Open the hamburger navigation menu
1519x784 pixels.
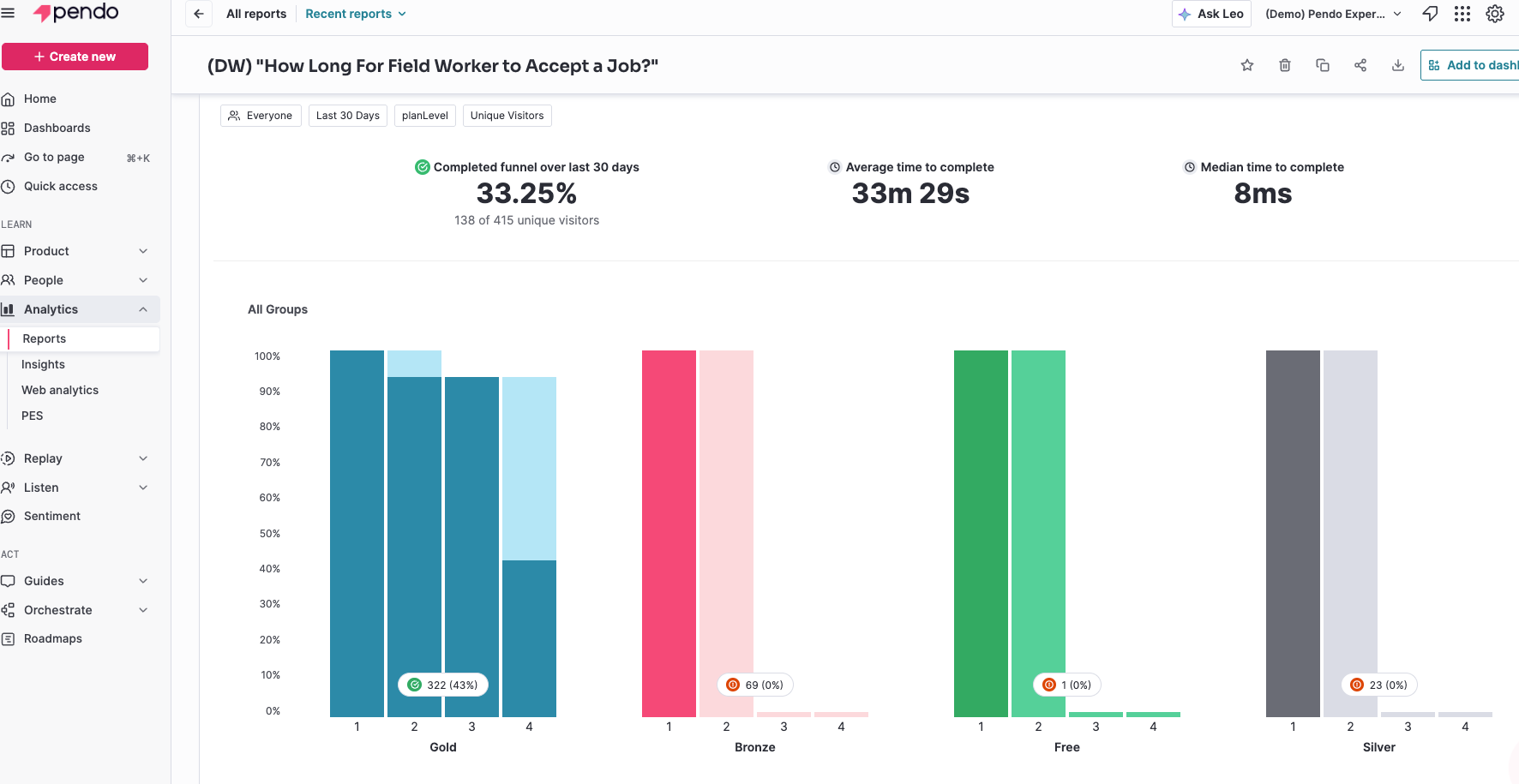[8, 13]
